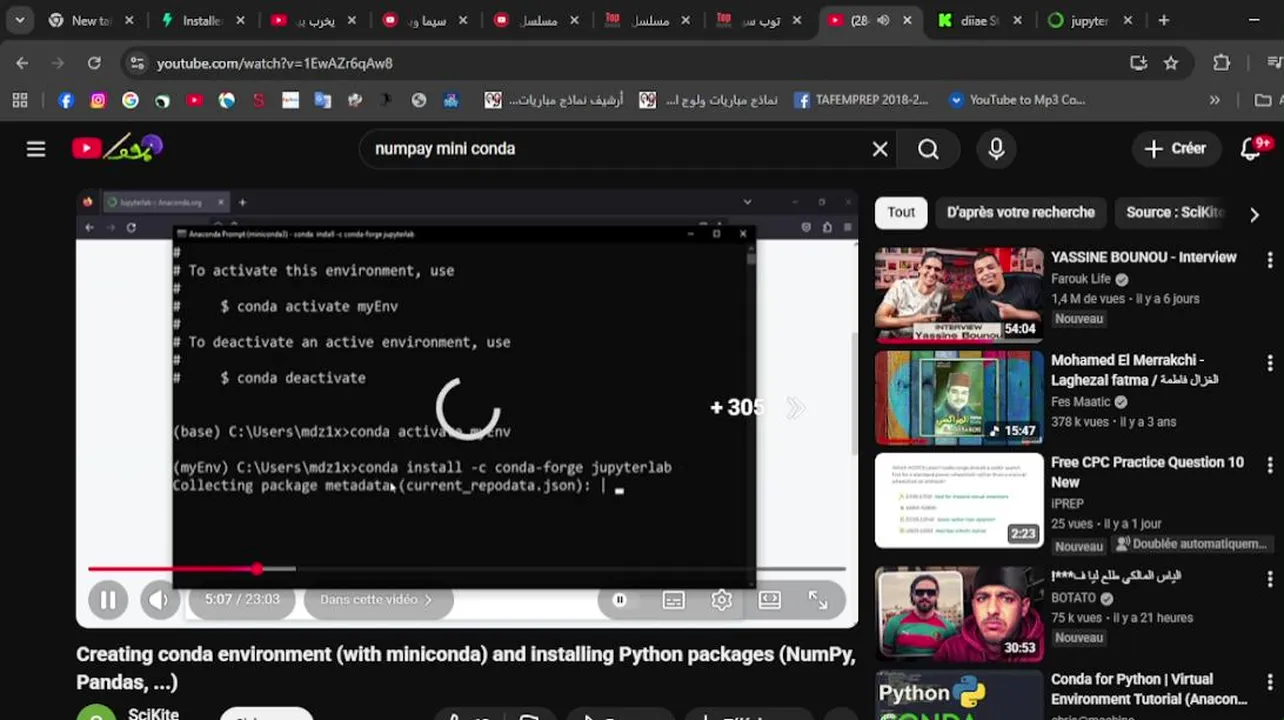Open the Google bookmark icon
Viewport: 1284px width, 720px height.
click(x=130, y=100)
